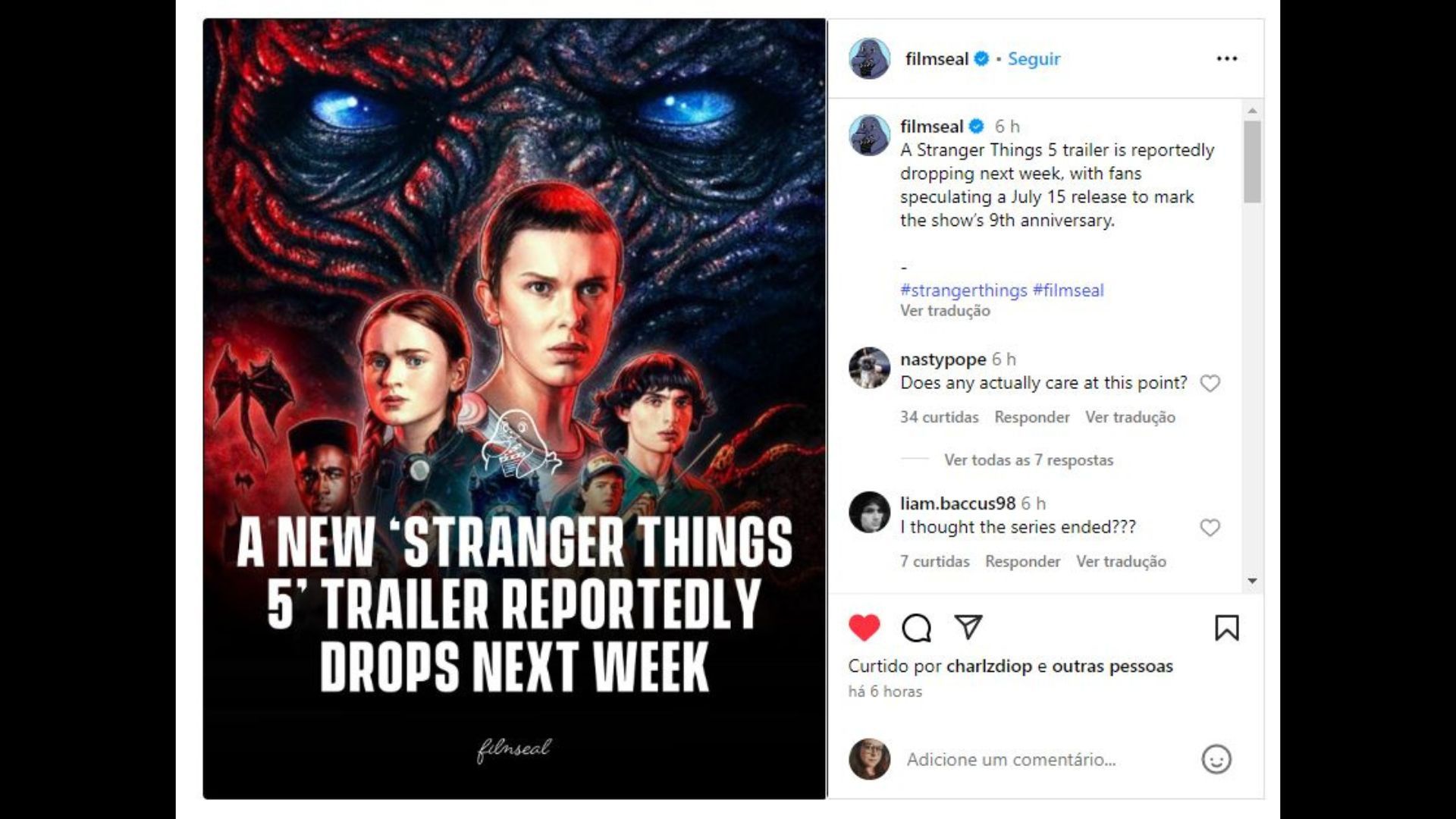Click the Seguir follow button
Screen dimensions: 1456x819
(1034, 58)
